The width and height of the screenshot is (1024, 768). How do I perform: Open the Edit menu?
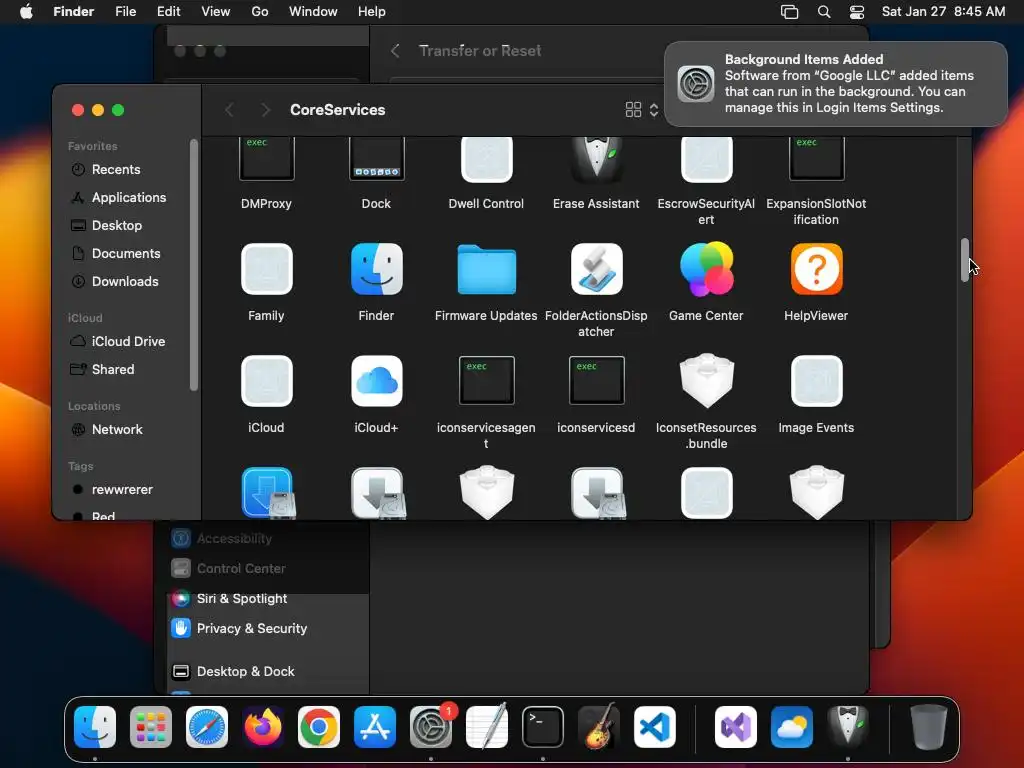coord(168,12)
